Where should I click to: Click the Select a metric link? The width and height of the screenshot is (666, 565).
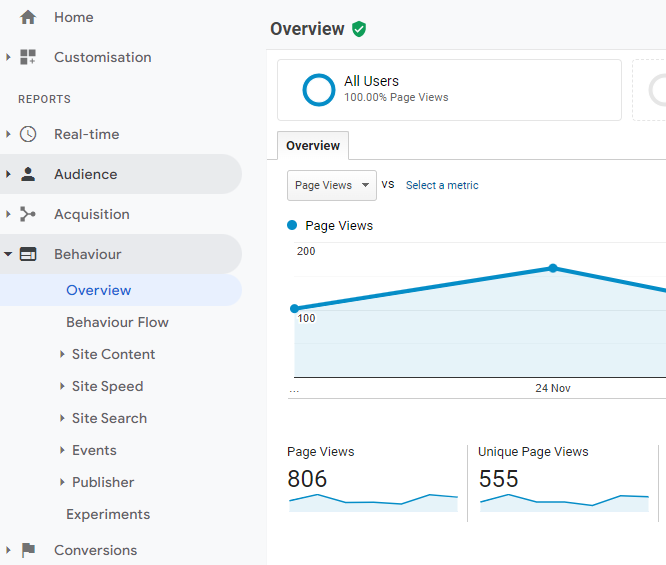click(442, 185)
